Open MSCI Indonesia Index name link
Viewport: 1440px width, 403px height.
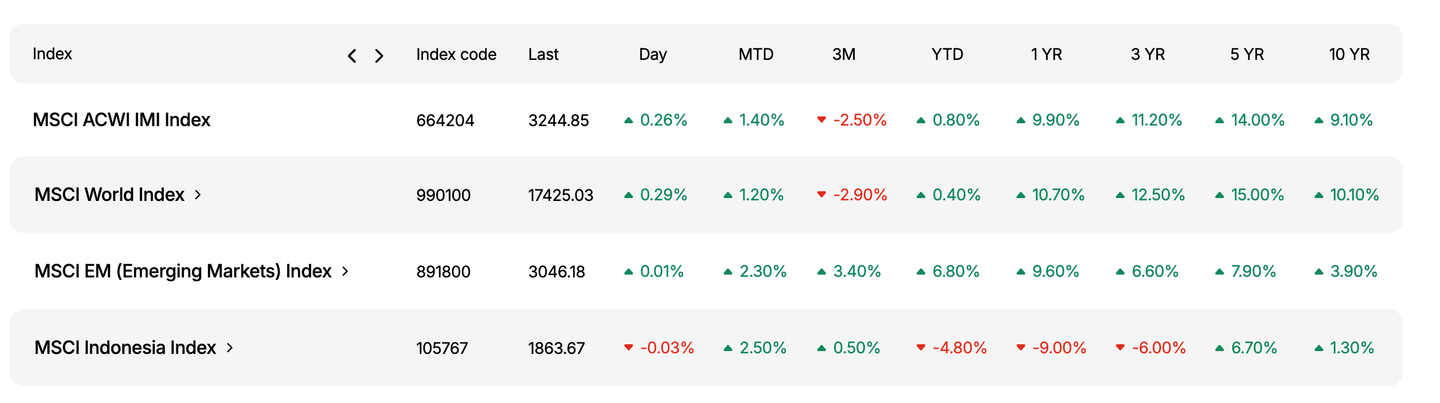click(125, 348)
